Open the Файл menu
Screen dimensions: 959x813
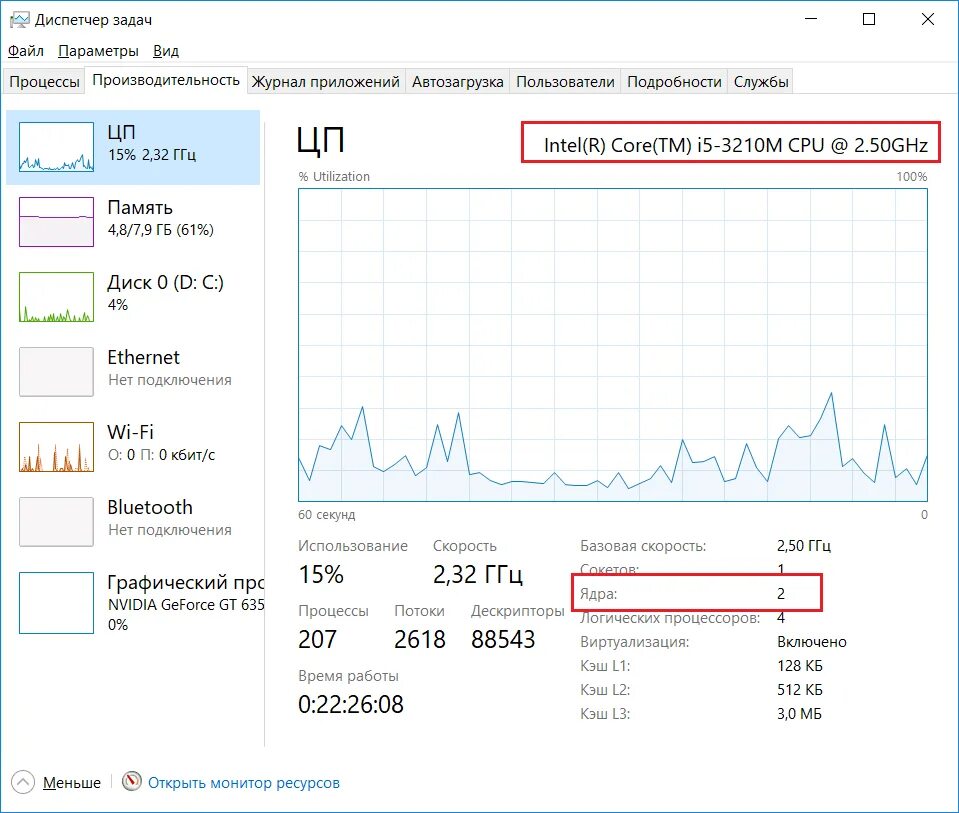[26, 51]
